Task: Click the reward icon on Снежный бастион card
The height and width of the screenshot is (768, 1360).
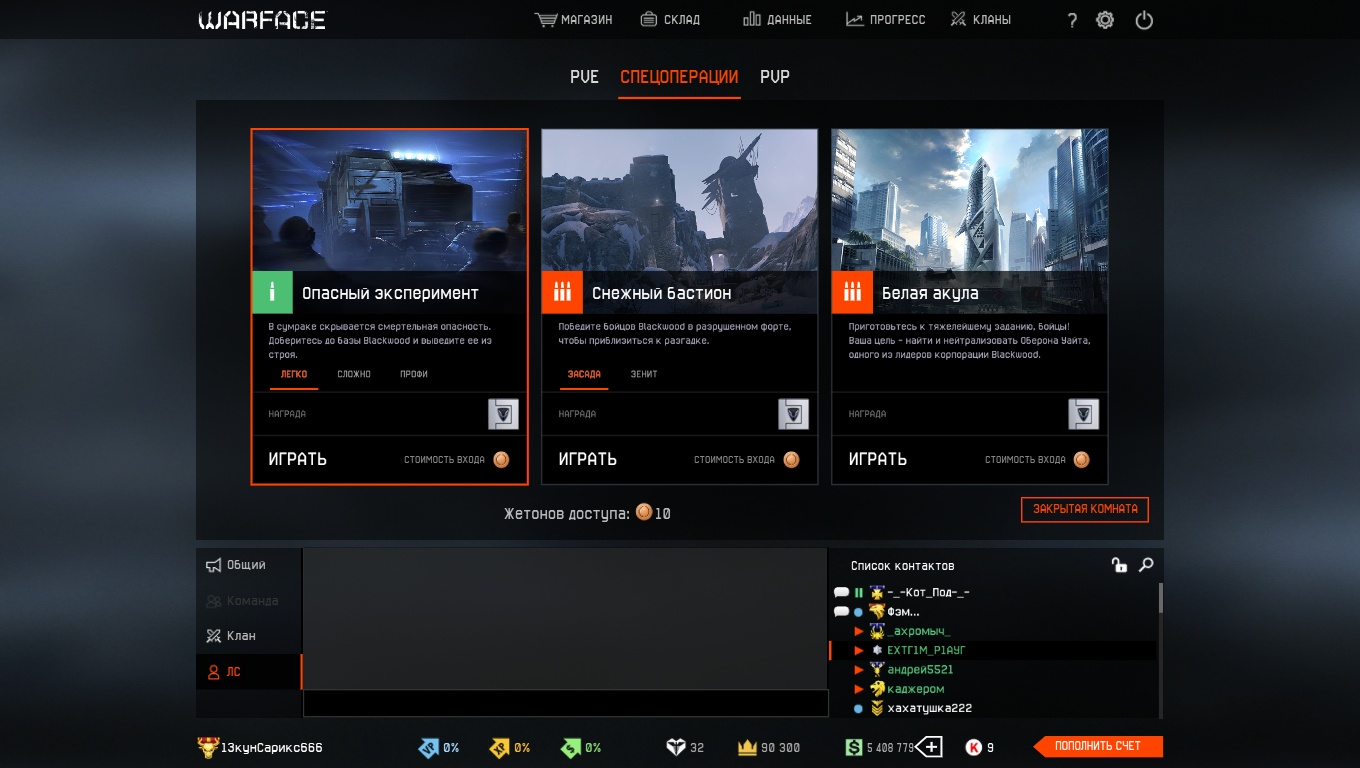Action: (x=793, y=414)
